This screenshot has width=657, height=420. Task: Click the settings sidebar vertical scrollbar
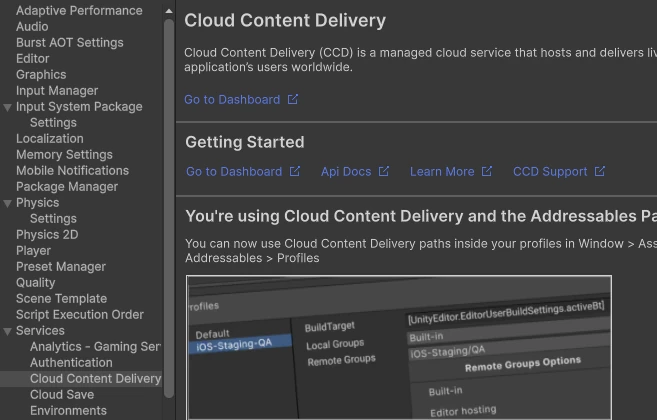coord(169,207)
